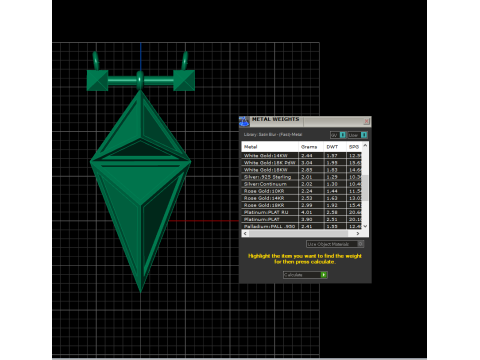Click the Metal Weights window logo icon
Screen dimensions: 480x360
(244, 122)
